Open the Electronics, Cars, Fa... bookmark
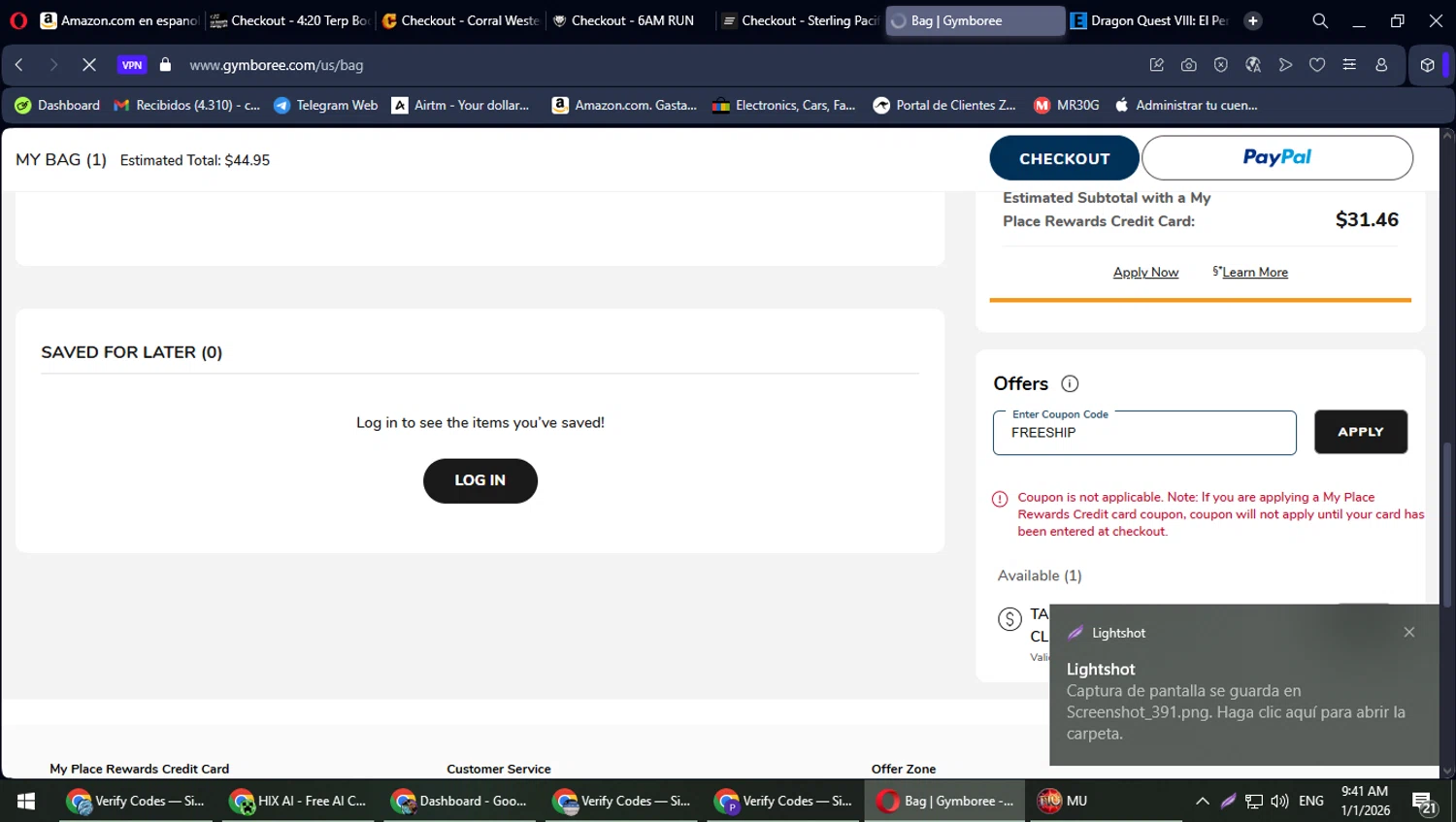This screenshot has height=822, width=1456. 783,105
